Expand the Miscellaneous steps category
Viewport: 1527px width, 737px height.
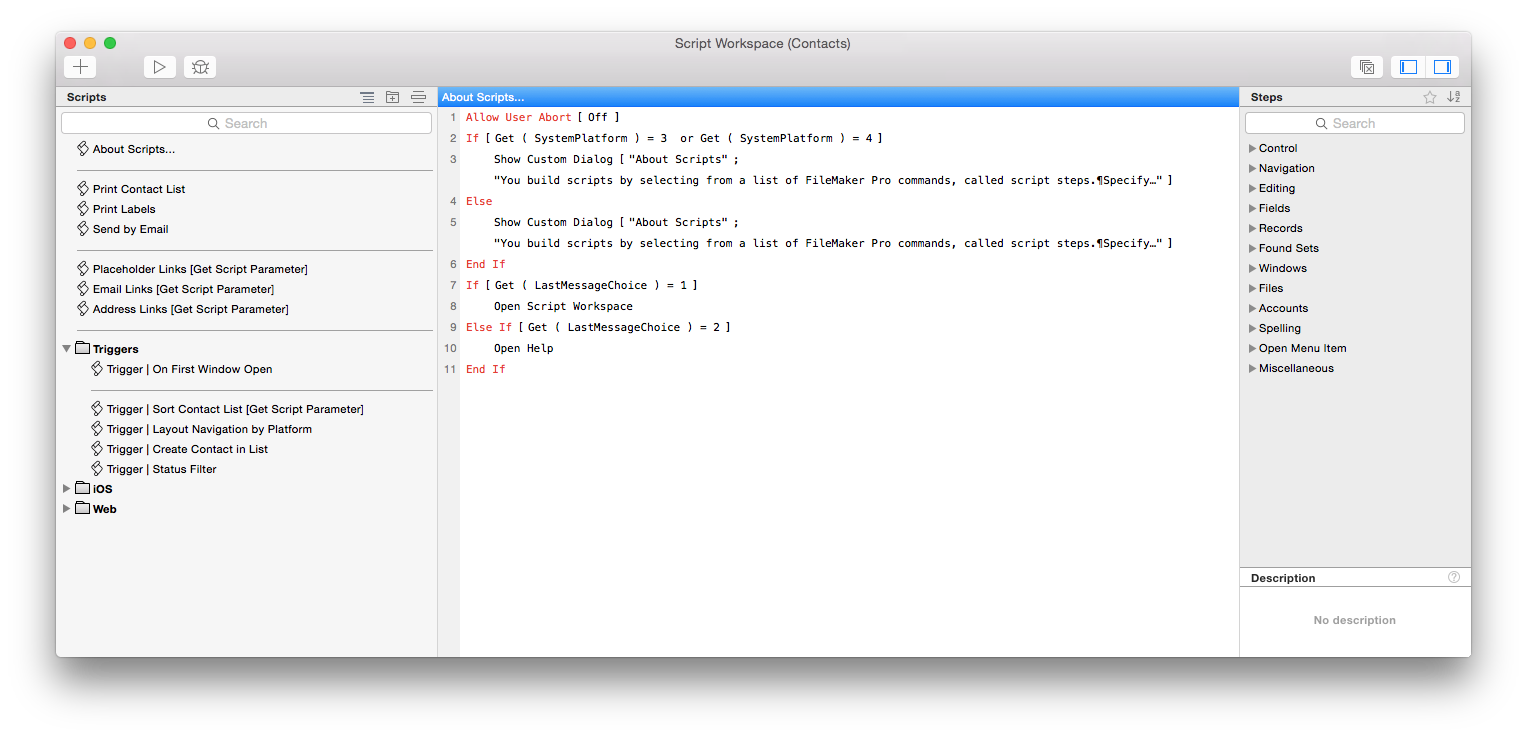click(x=1252, y=368)
